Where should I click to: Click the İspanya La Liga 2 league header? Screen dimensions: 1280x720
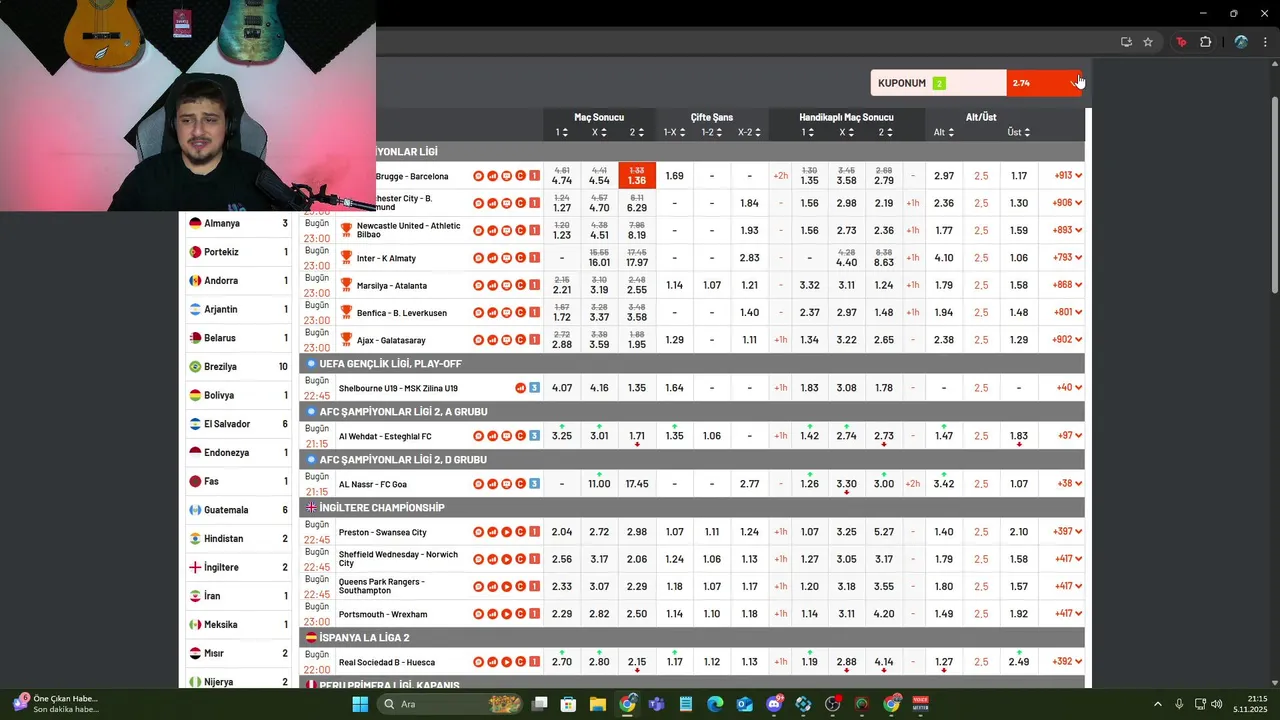(x=692, y=637)
